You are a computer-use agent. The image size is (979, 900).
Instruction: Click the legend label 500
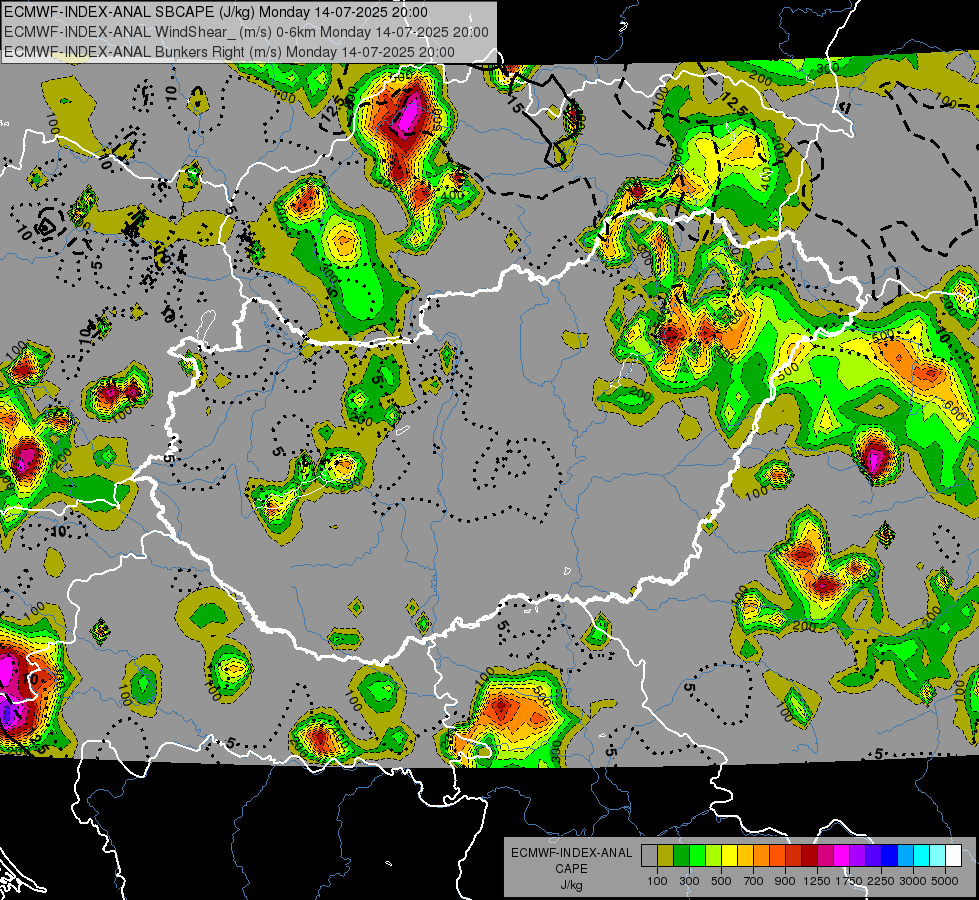[721, 881]
